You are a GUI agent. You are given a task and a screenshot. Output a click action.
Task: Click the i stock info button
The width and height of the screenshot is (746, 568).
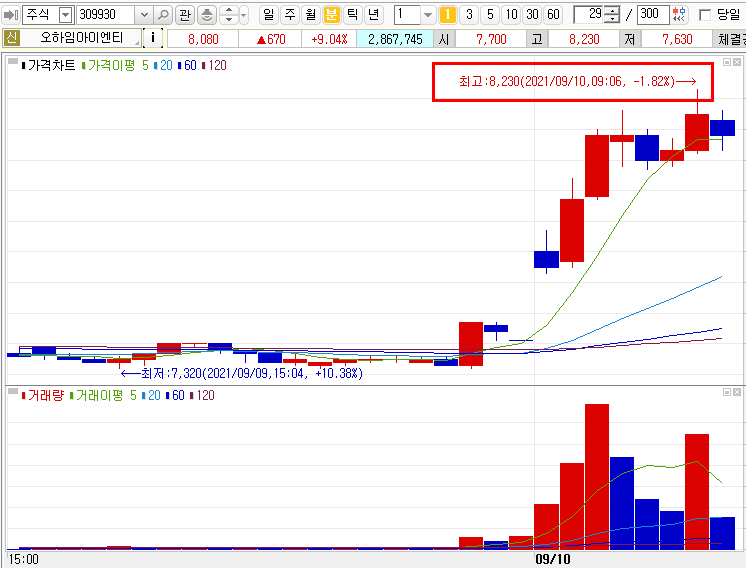(x=153, y=38)
